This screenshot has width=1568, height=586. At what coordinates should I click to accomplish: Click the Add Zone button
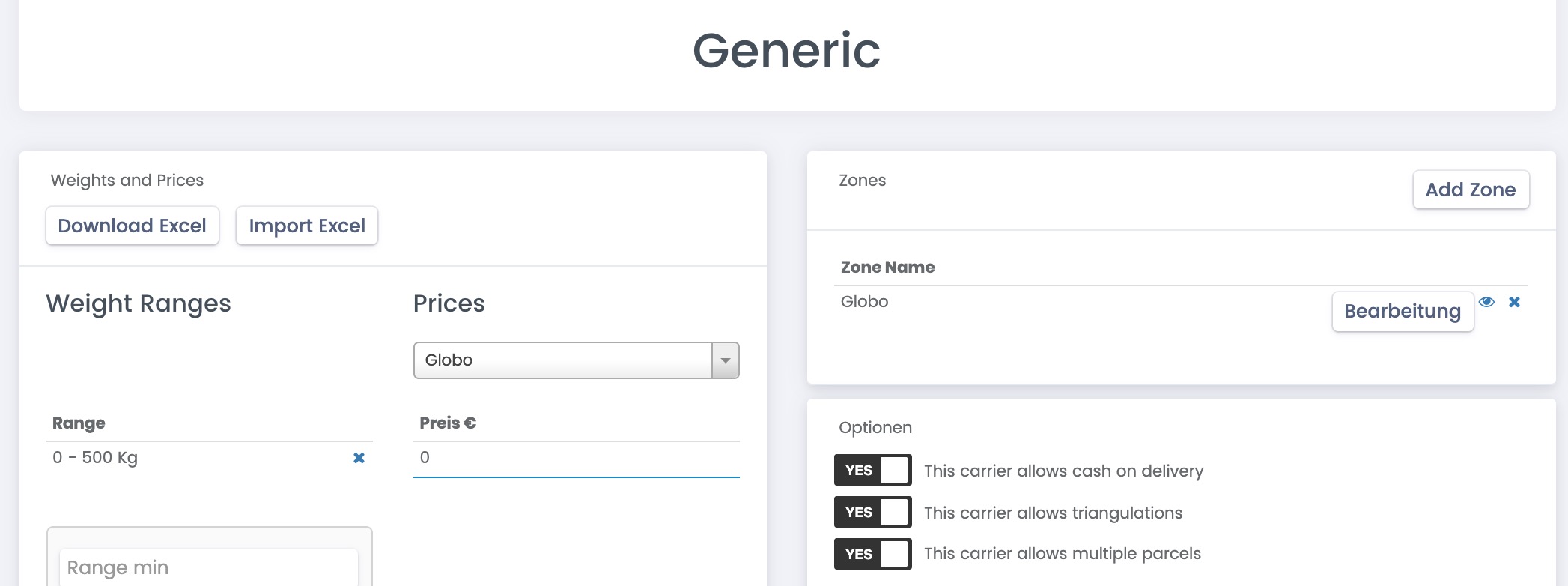(1471, 190)
